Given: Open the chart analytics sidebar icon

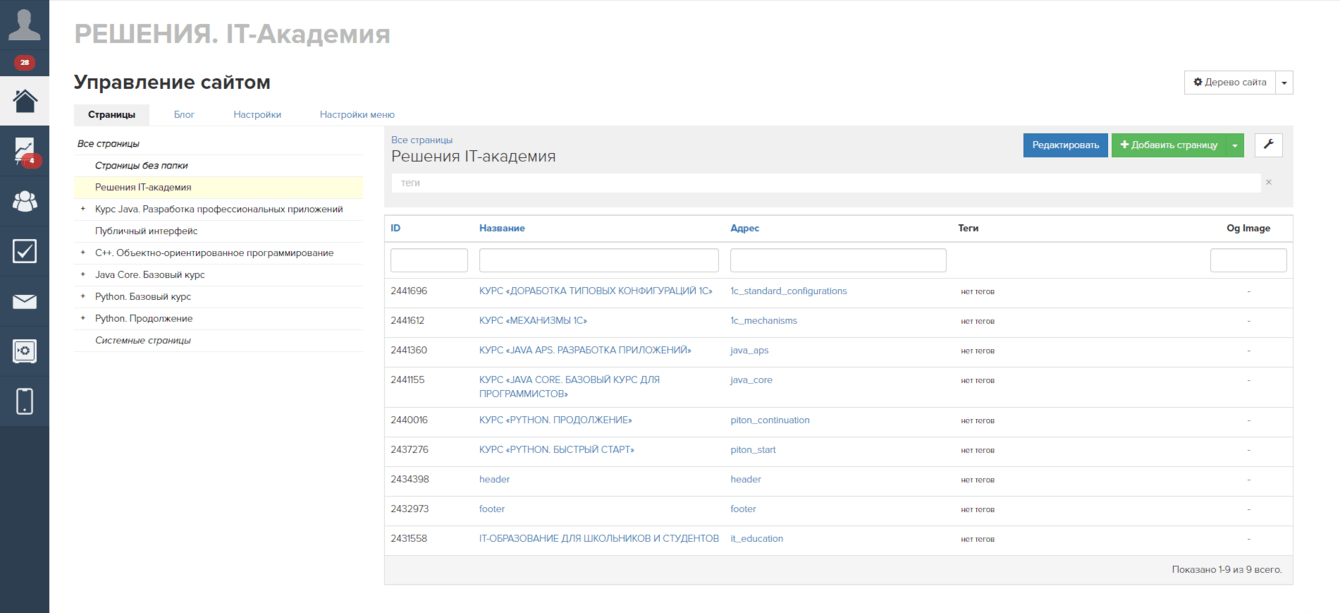Looking at the screenshot, I should click(24, 150).
